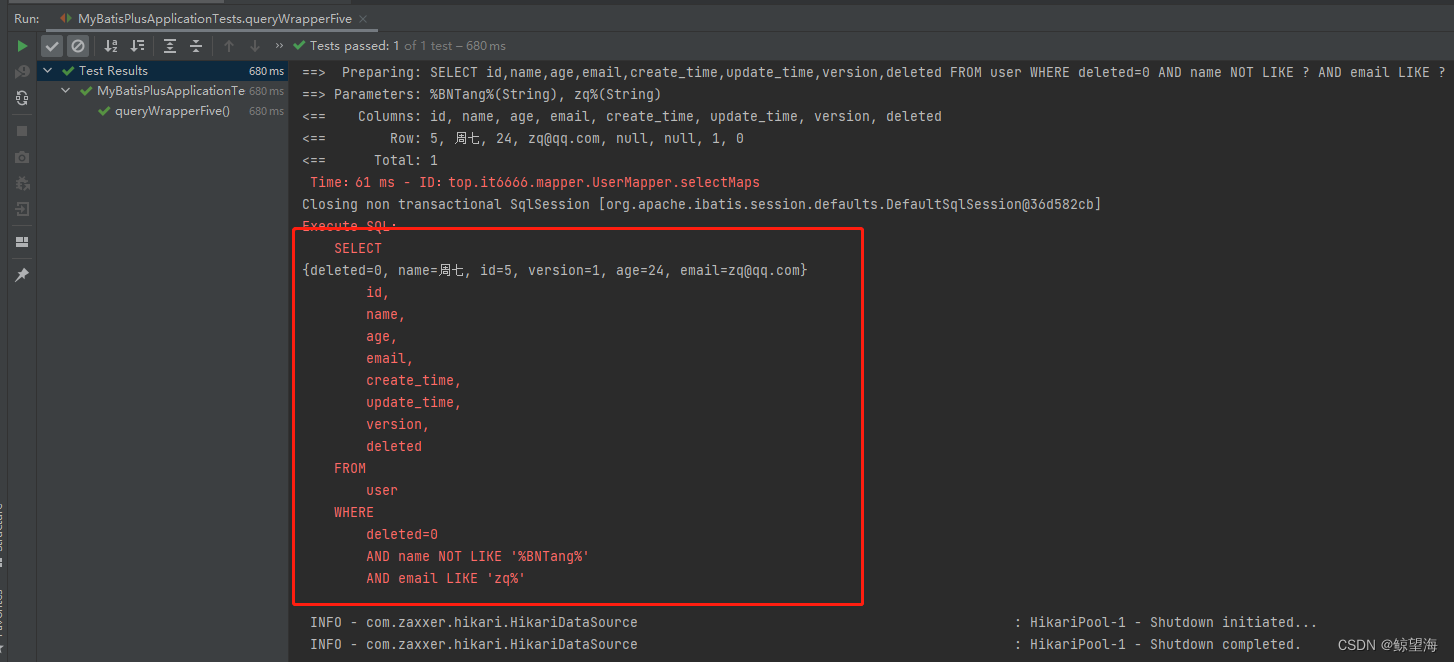
Task: Click the "AND name NOT LIKE '%BNTang%'" line
Action: [x=478, y=556]
